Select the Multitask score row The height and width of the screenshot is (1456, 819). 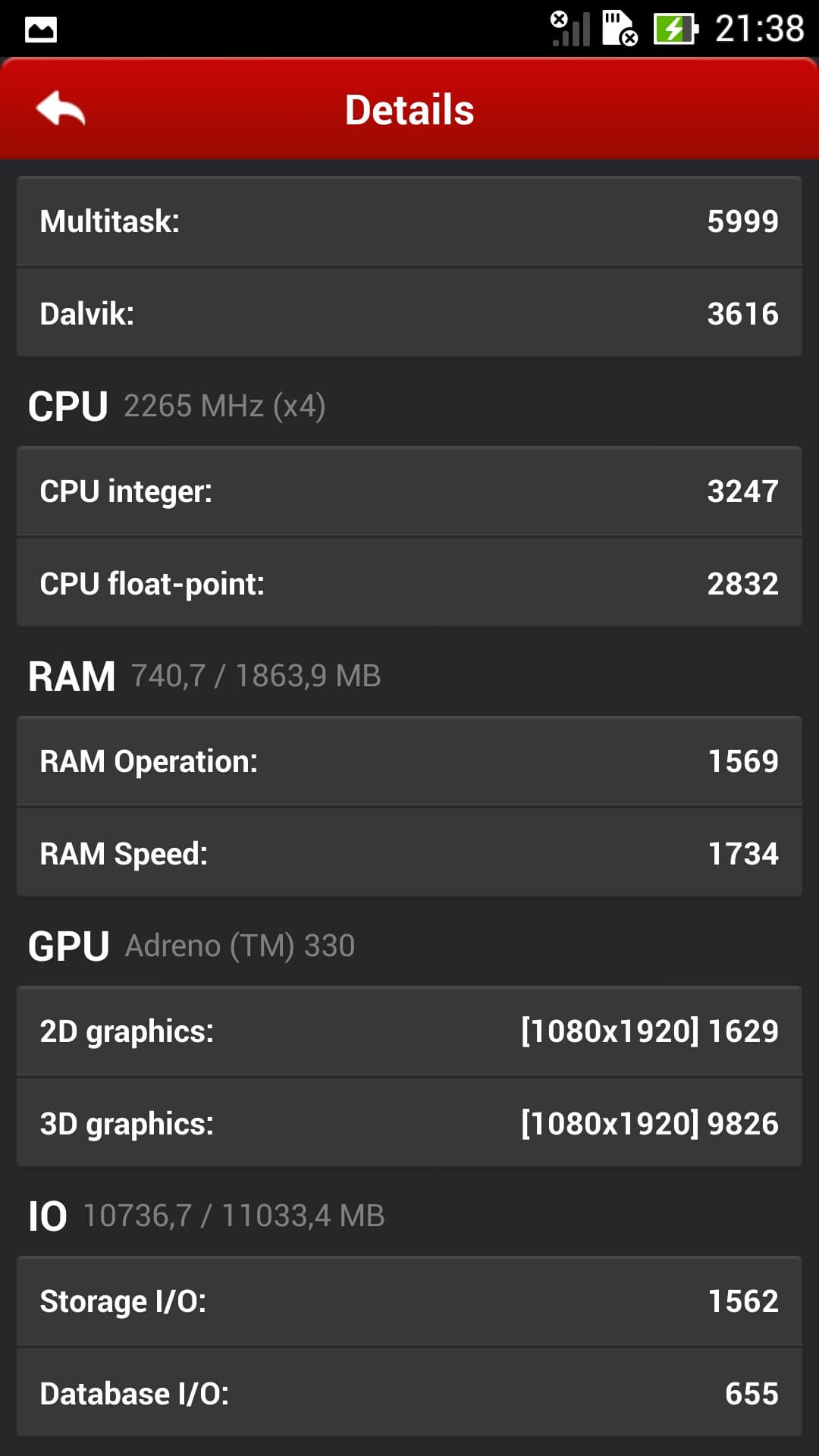(409, 221)
